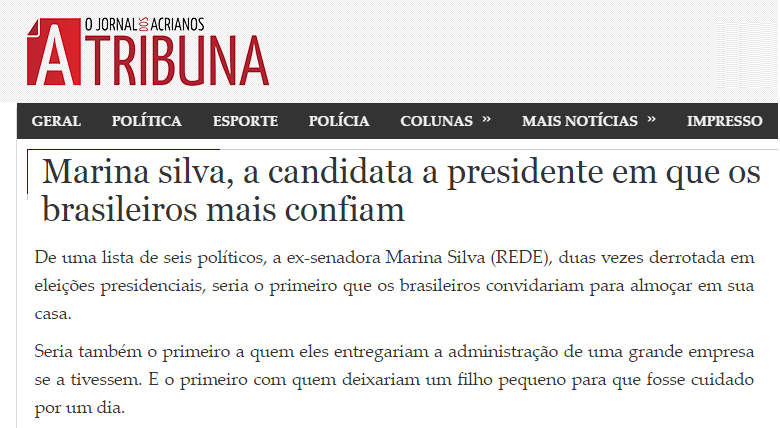This screenshot has width=780, height=428.
Task: Go to the POLÍTICA menu item
Action: [x=147, y=121]
